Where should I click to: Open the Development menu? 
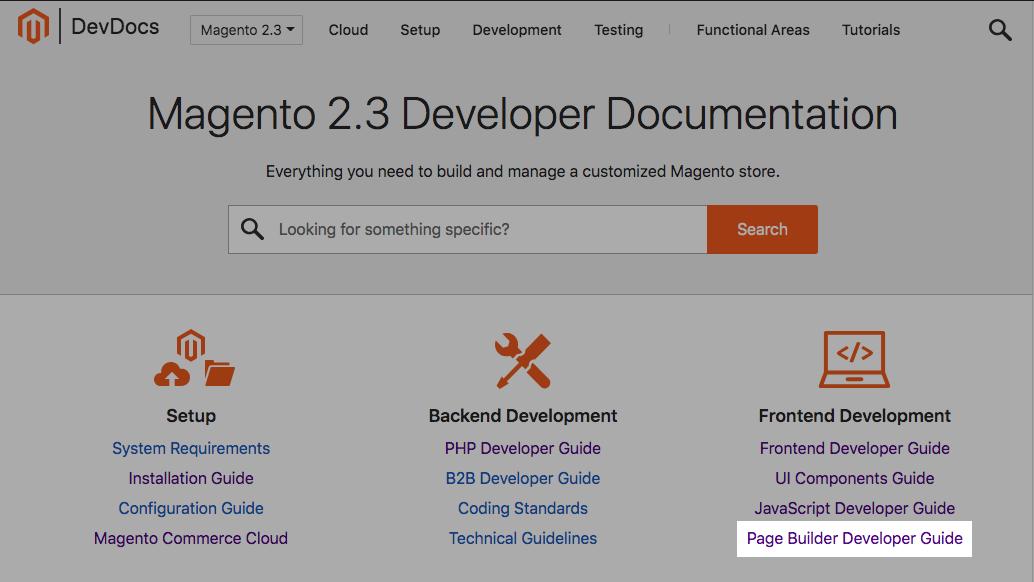(517, 30)
